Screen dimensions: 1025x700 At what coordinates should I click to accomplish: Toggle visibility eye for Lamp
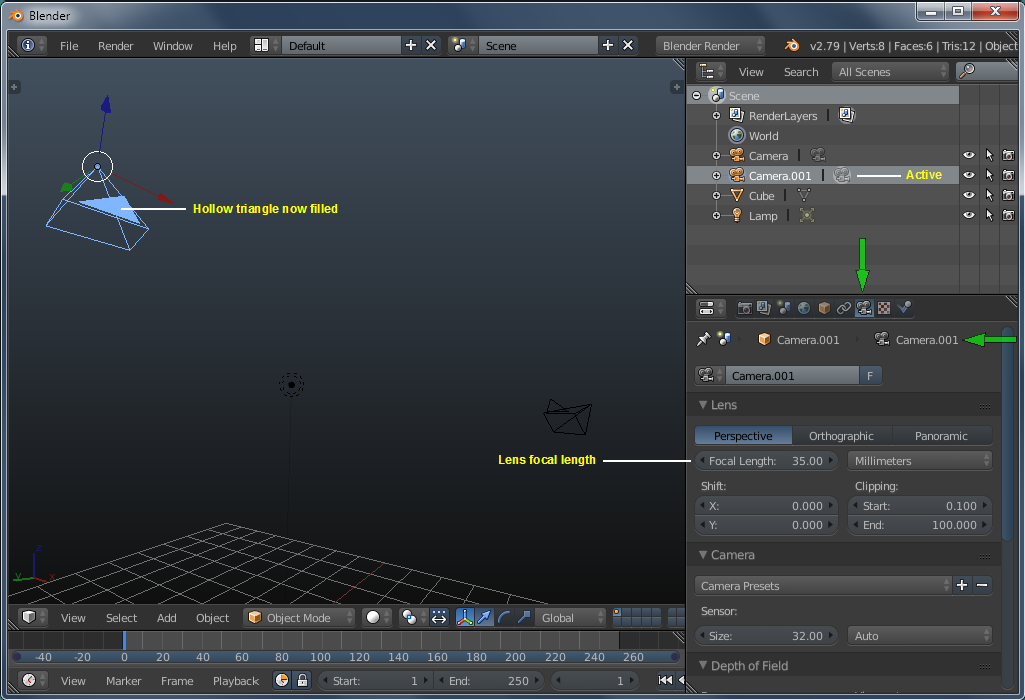click(969, 215)
